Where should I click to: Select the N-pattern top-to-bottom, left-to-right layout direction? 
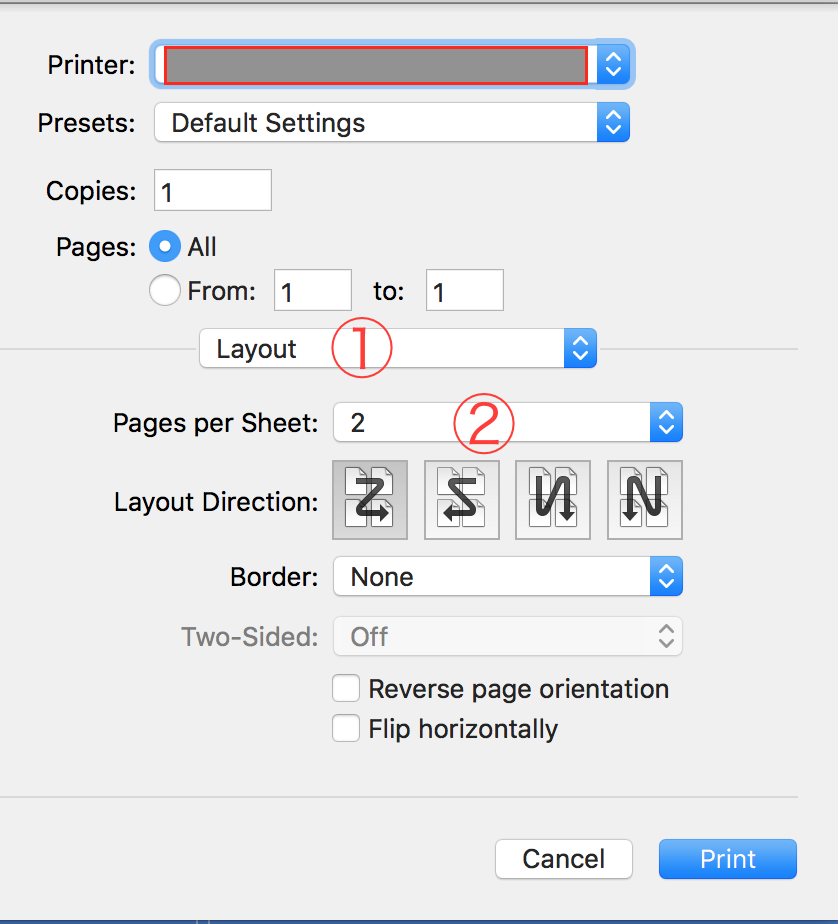[x=645, y=500]
